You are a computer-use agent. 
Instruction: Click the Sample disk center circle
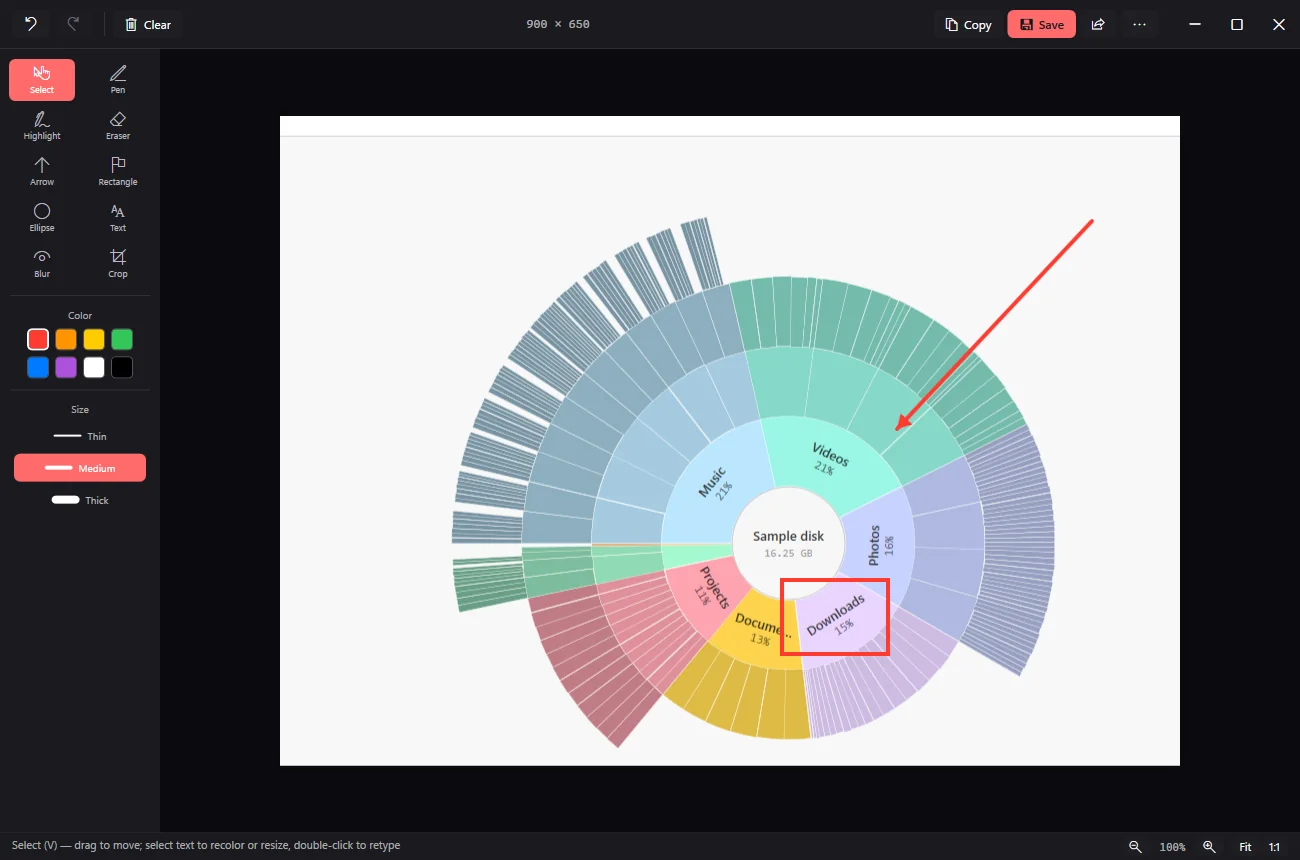click(788, 543)
